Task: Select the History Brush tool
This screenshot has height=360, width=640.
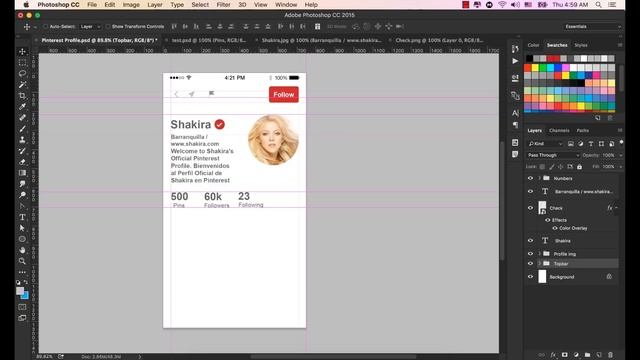Action: (x=22, y=151)
